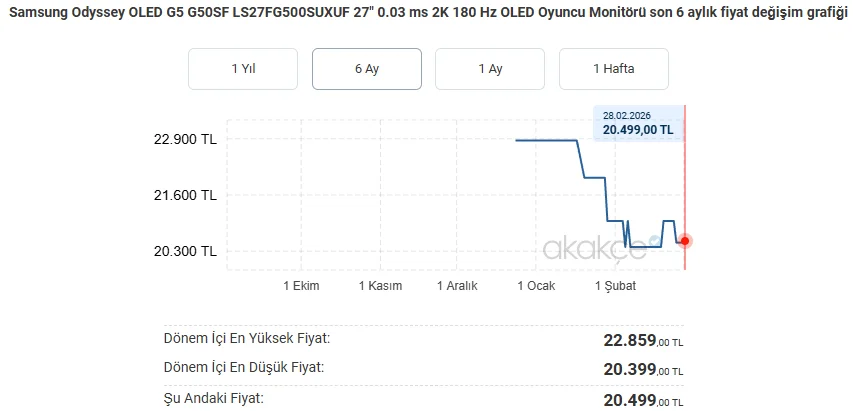Click the 21.600 TL axis label

[x=185, y=196]
